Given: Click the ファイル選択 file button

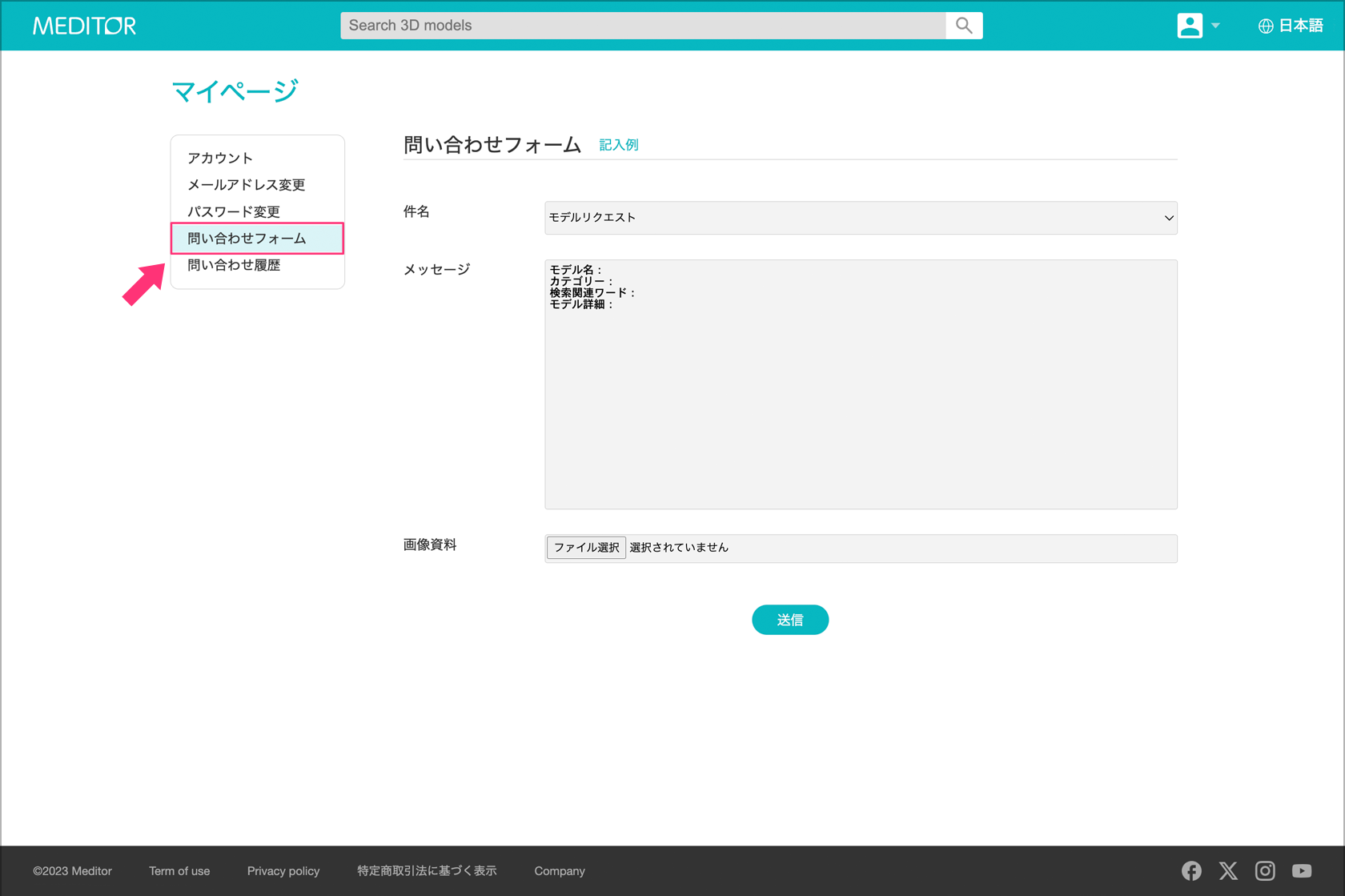Looking at the screenshot, I should pos(586,548).
